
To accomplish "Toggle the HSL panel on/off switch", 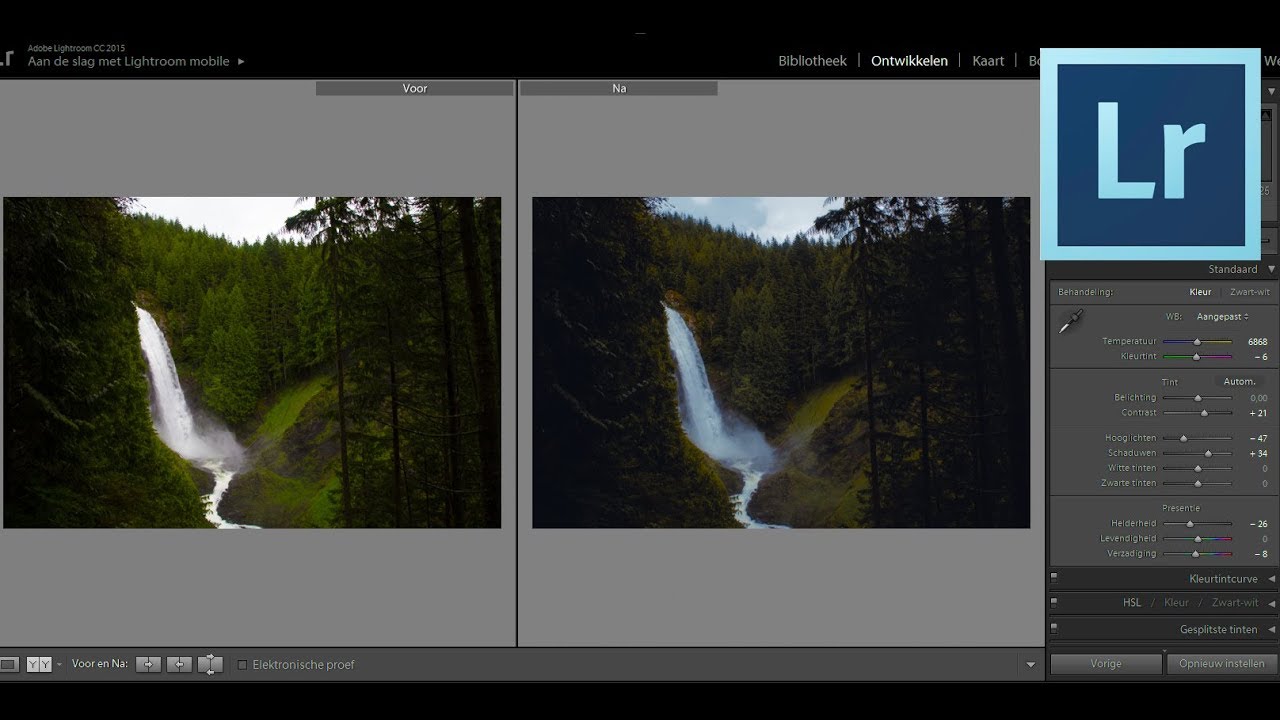I will coord(1054,602).
